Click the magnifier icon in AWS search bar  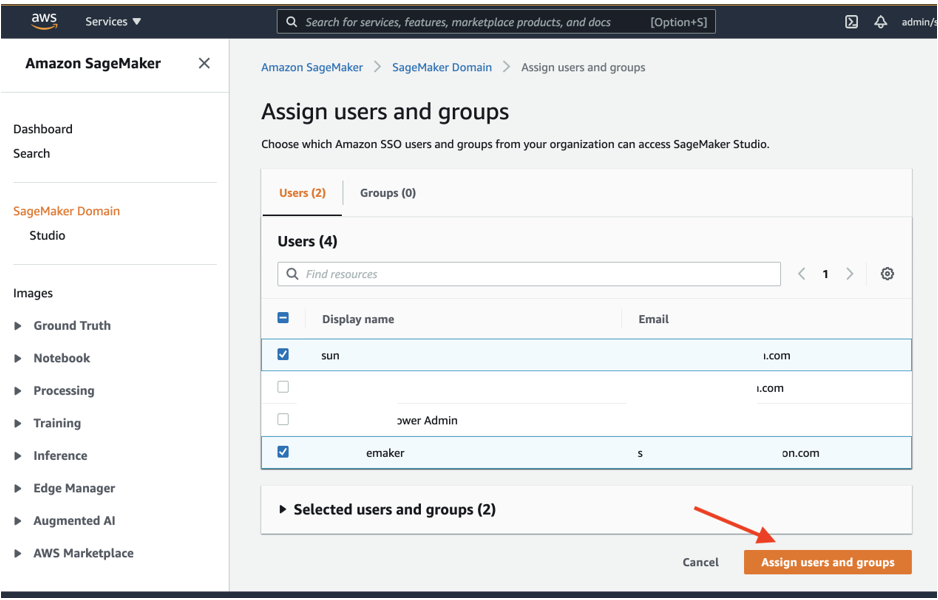point(291,22)
